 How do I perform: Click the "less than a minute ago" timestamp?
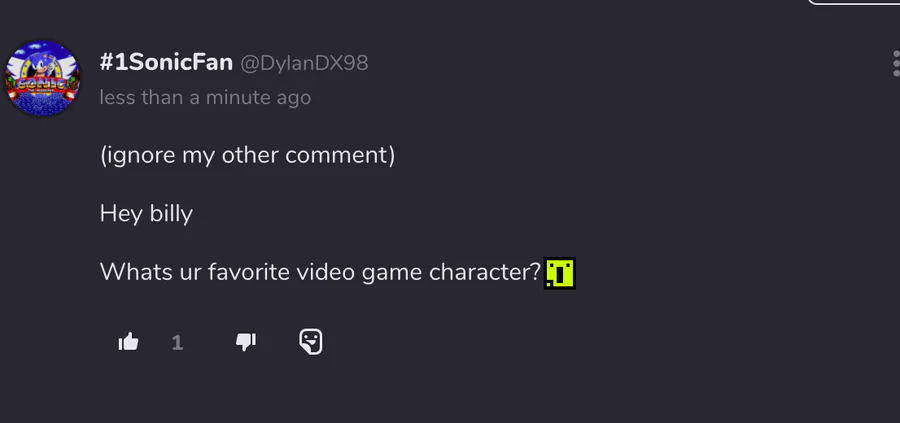click(205, 97)
